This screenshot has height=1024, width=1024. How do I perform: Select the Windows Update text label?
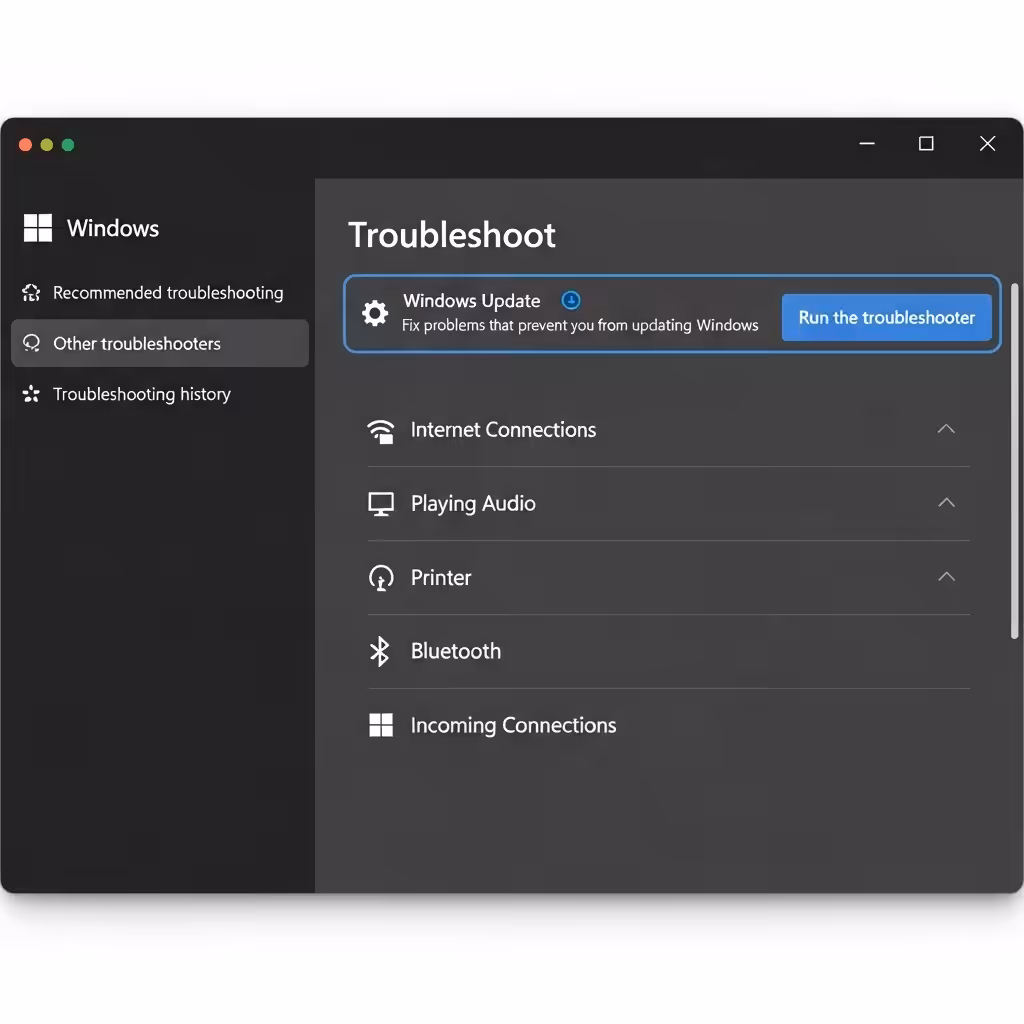pos(472,301)
